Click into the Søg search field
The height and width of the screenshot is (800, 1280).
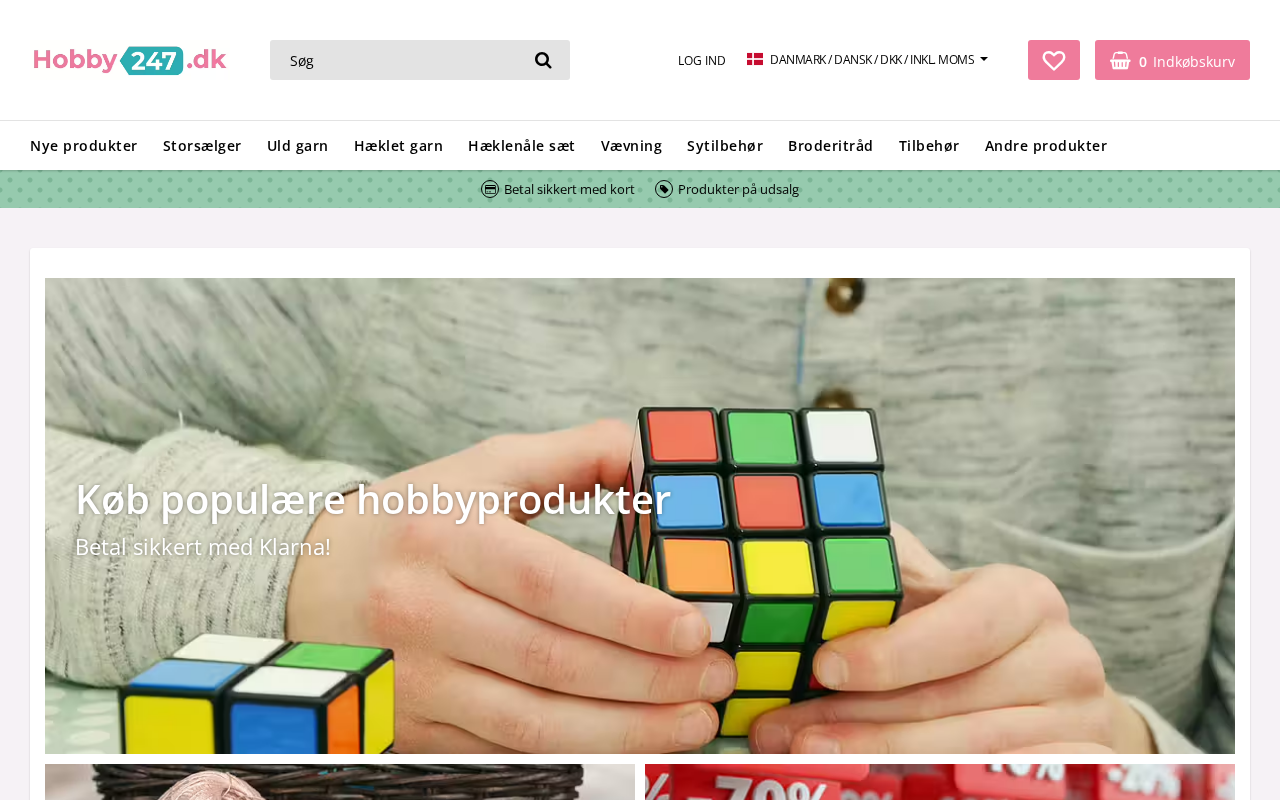(400, 60)
